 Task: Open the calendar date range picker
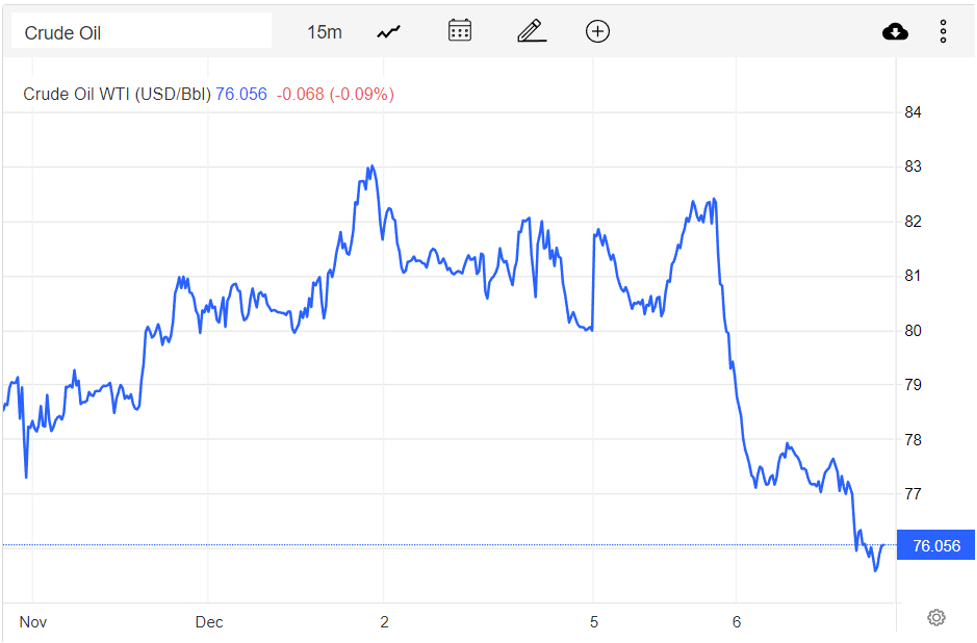[x=459, y=31]
